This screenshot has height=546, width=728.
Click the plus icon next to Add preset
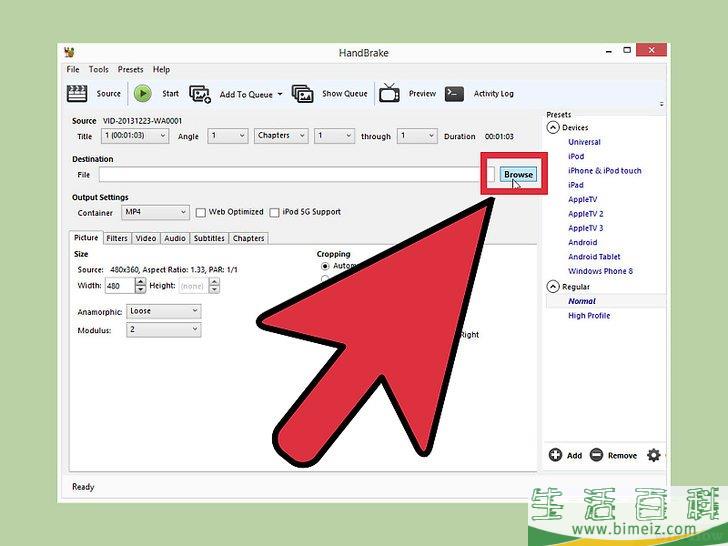(x=555, y=455)
